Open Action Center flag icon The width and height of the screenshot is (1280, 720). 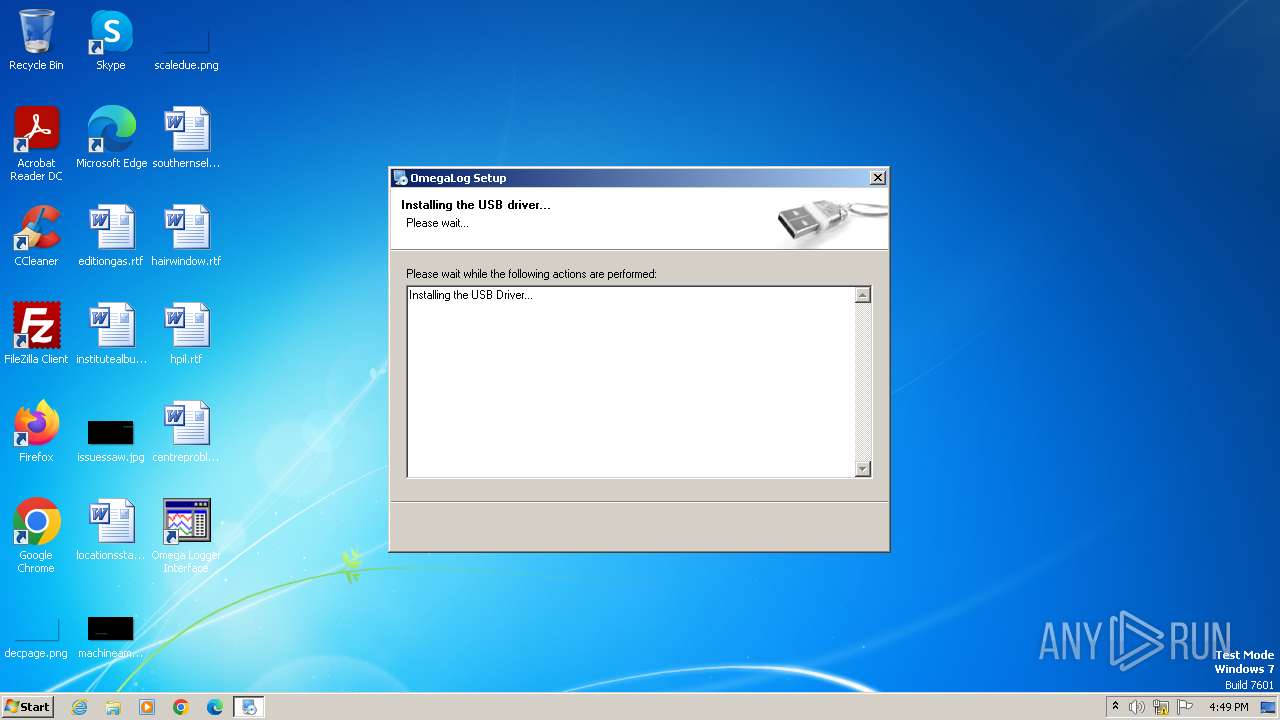[1185, 707]
